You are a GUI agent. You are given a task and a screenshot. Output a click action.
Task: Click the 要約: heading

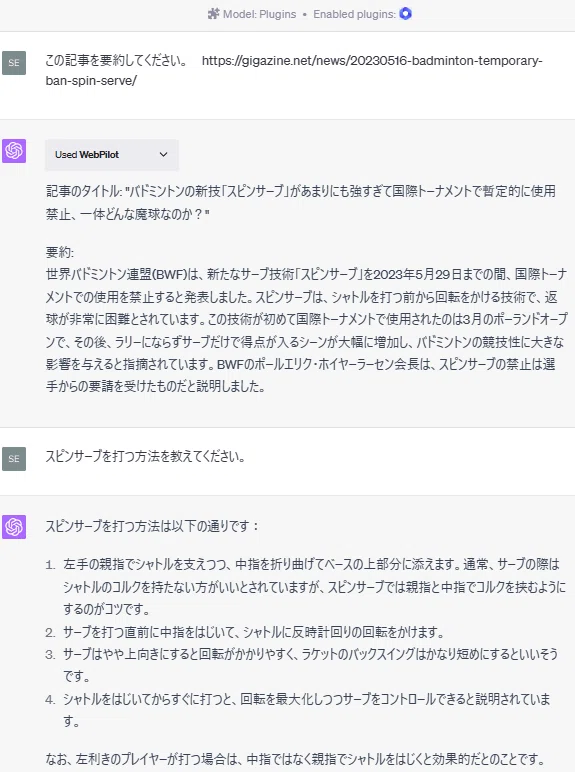click(60, 252)
